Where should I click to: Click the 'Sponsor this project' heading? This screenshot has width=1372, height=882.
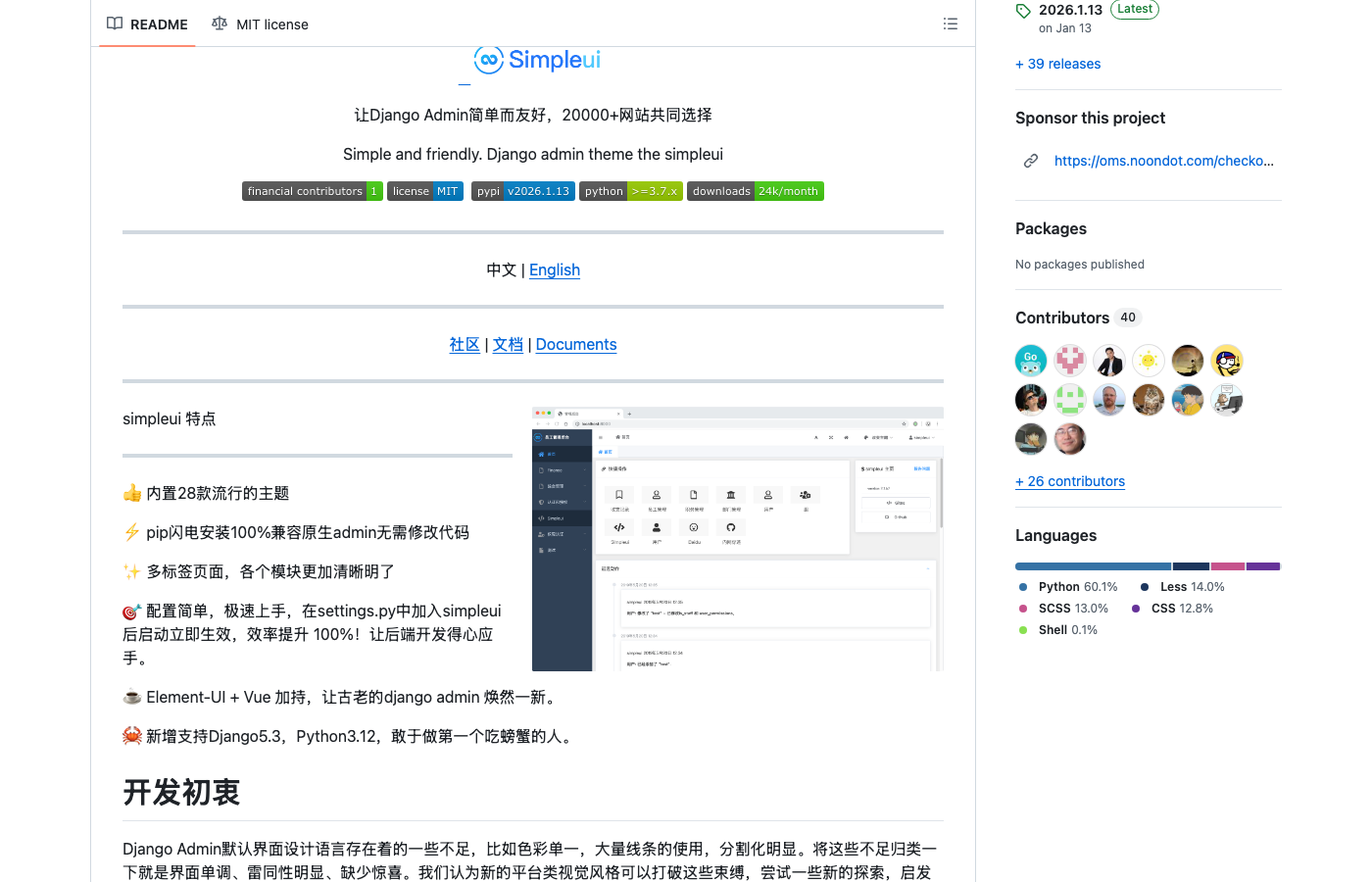[x=1090, y=118]
